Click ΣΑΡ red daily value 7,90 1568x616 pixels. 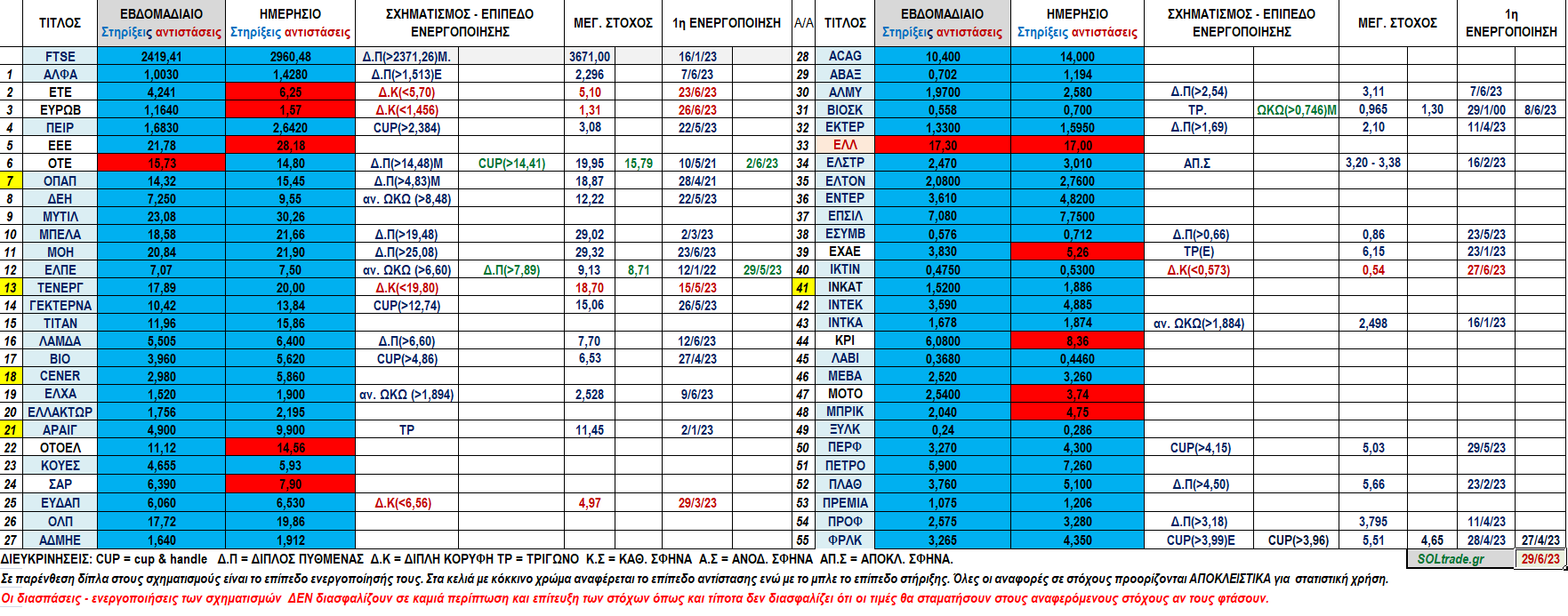click(291, 484)
